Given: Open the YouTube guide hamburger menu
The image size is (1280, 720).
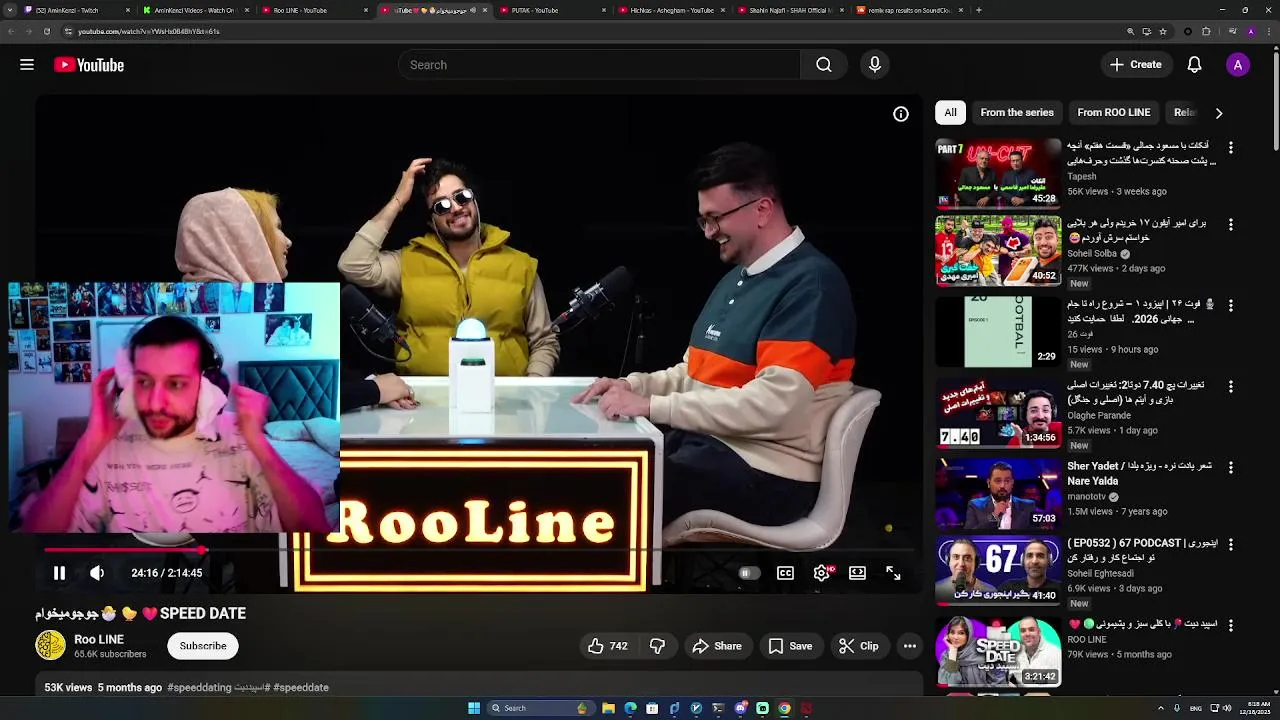Looking at the screenshot, I should tap(27, 65).
